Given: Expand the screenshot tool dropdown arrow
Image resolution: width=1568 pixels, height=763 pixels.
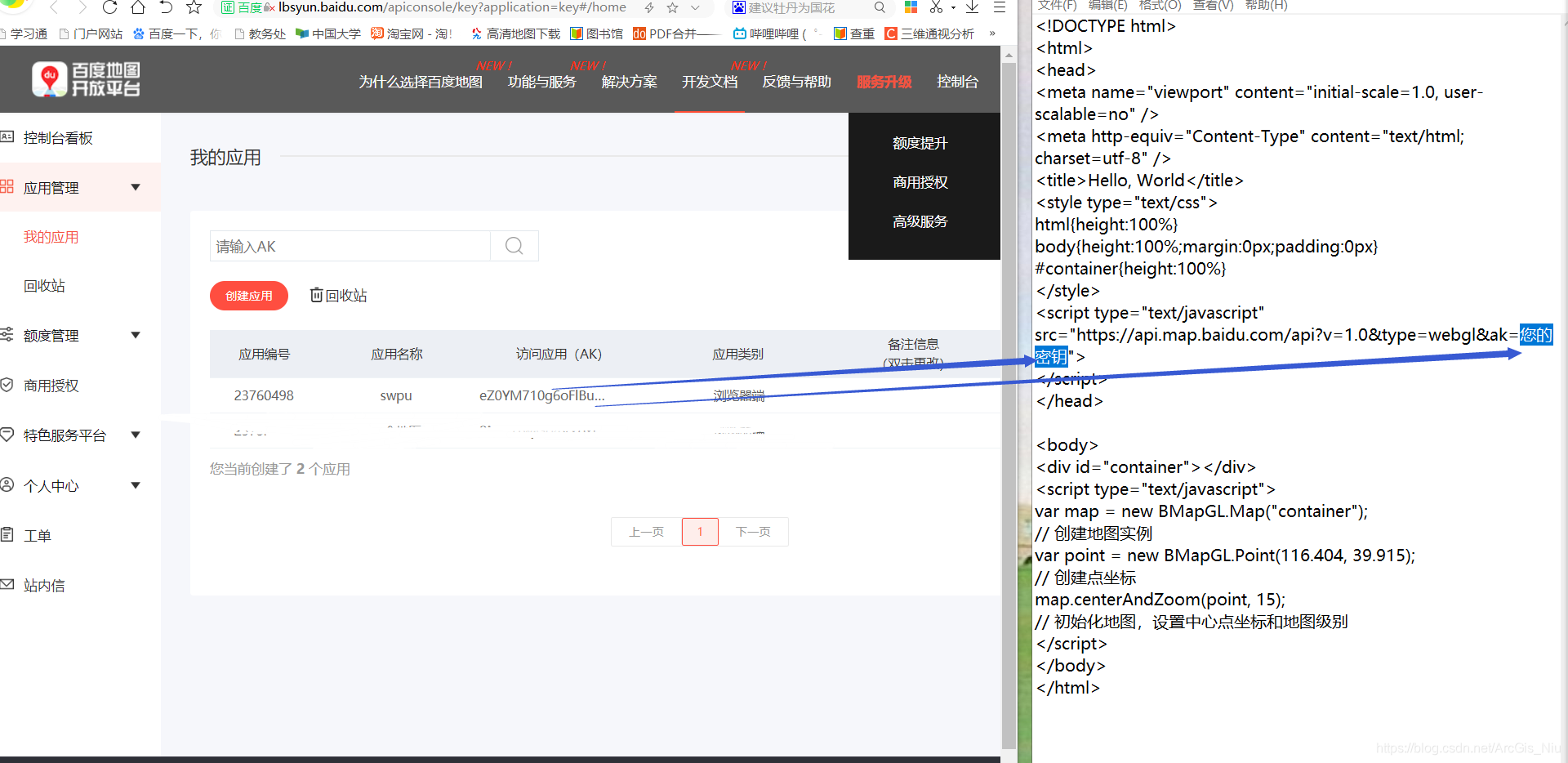Looking at the screenshot, I should coord(953,8).
